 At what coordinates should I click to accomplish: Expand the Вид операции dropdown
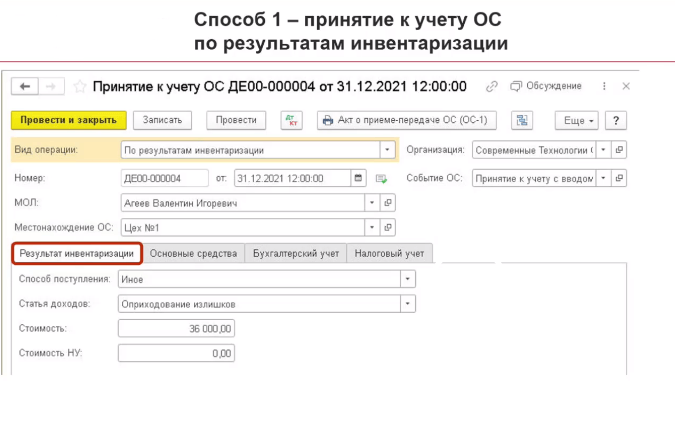[387, 150]
